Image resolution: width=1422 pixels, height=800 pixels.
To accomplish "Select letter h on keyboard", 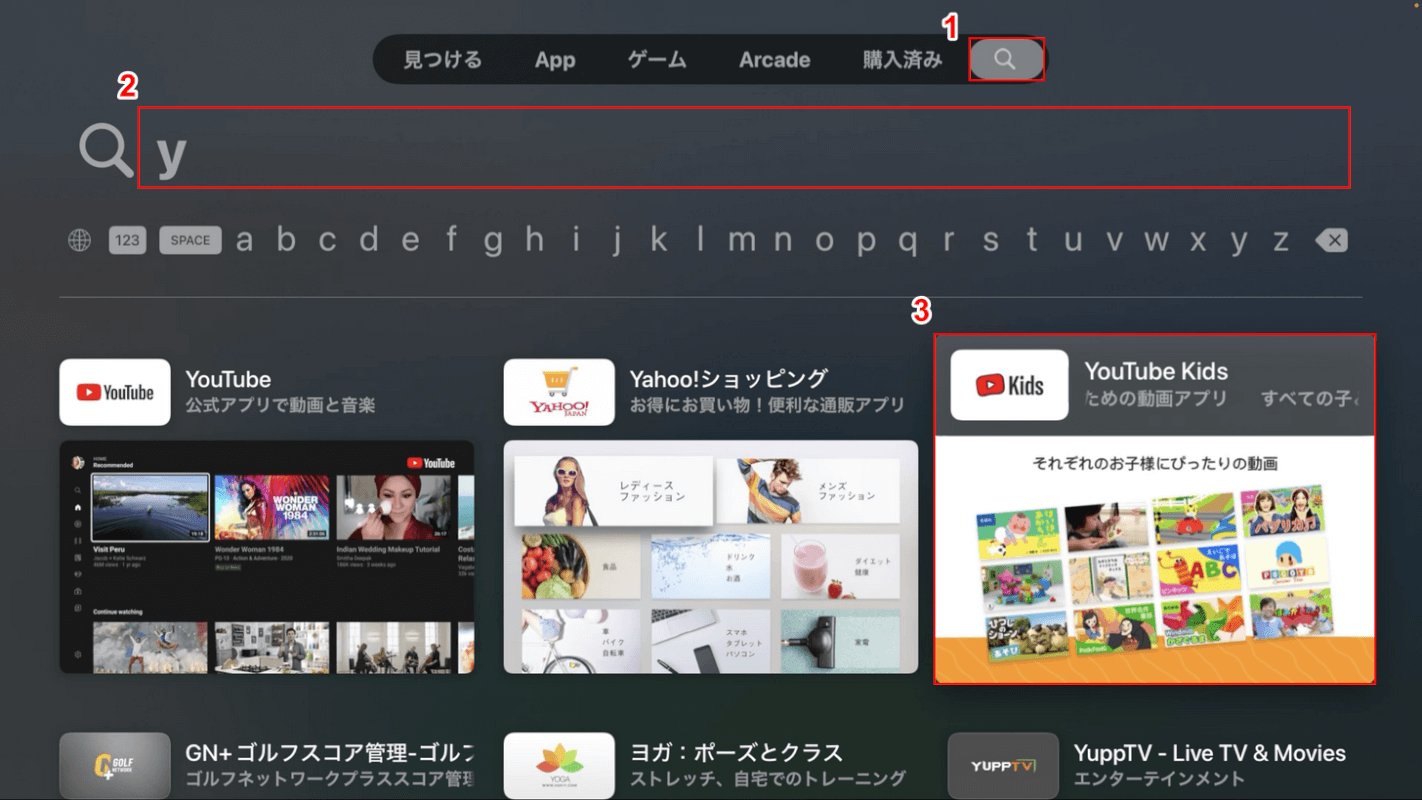I will pos(535,240).
